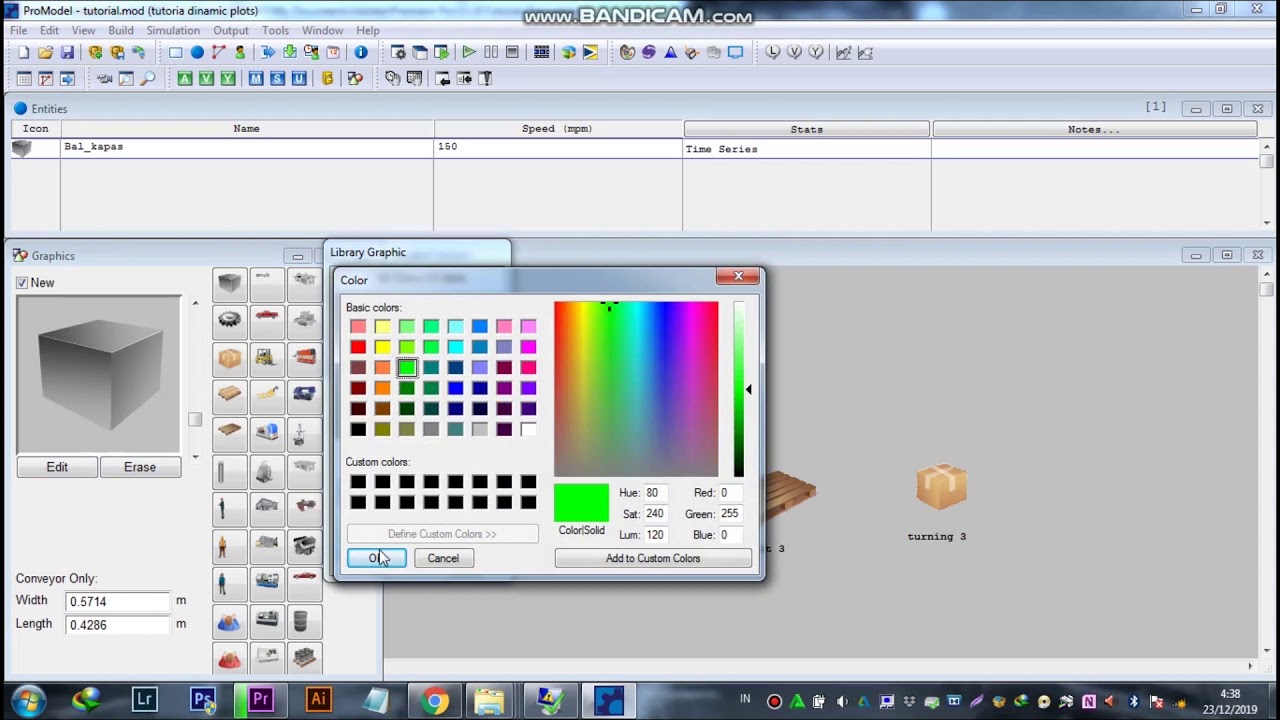Click the luminance slider arrow
Screen dimensions: 1280x720
click(x=748, y=389)
